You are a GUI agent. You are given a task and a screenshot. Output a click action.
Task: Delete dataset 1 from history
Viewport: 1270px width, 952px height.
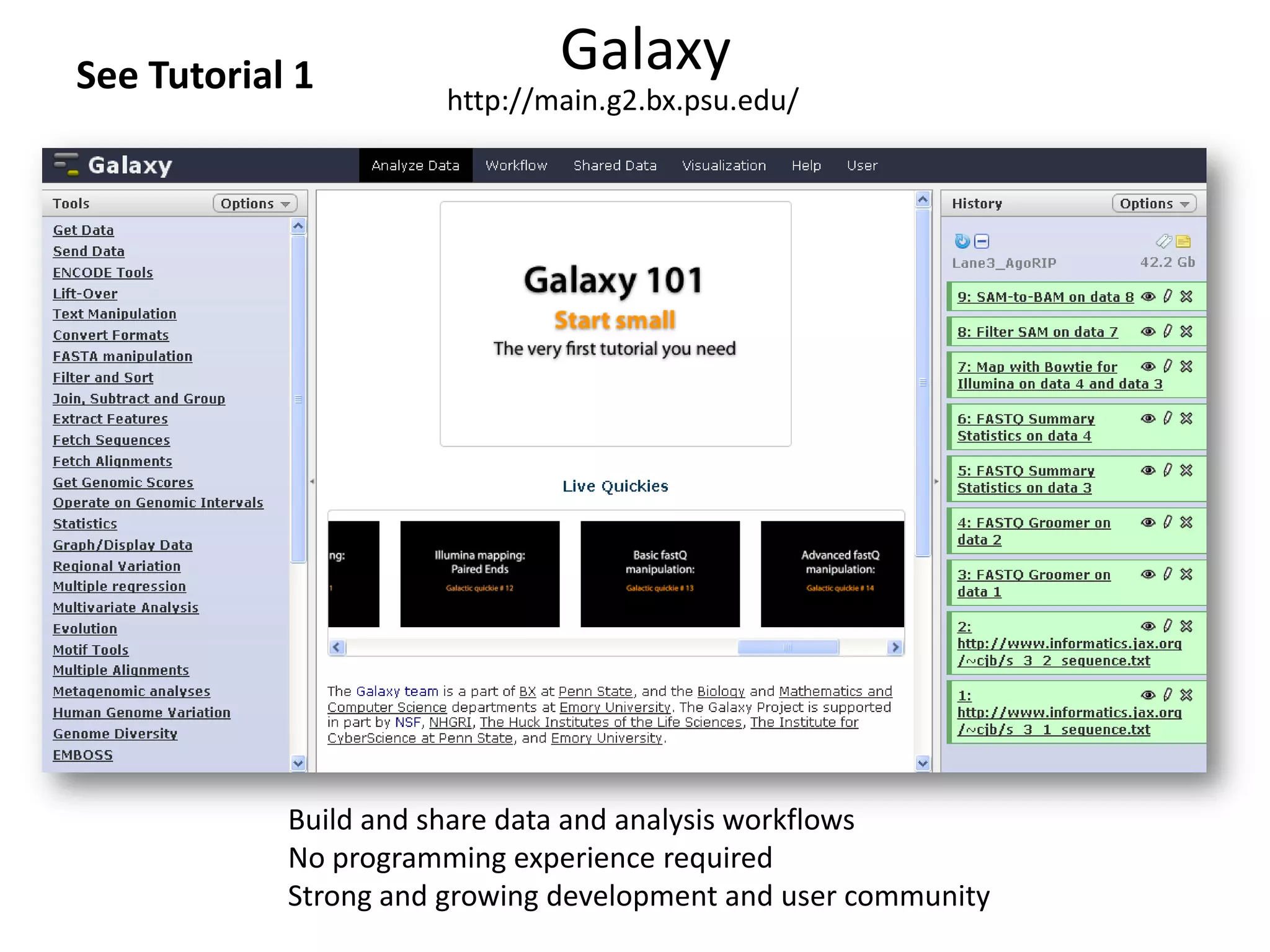pyautogui.click(x=1186, y=695)
